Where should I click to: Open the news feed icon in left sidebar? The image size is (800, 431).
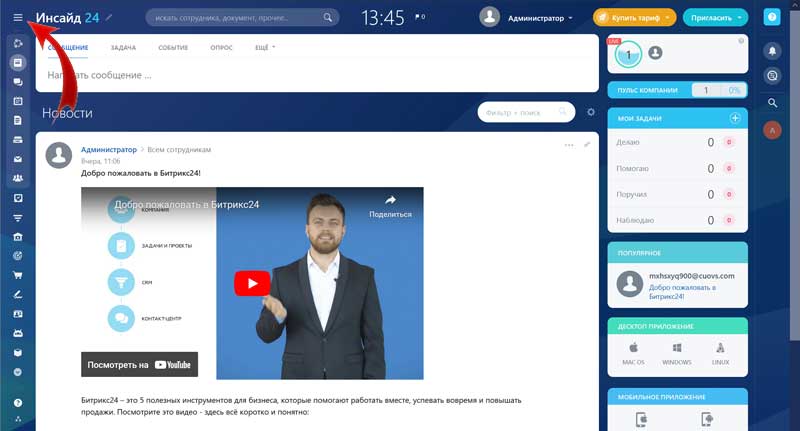(x=18, y=63)
